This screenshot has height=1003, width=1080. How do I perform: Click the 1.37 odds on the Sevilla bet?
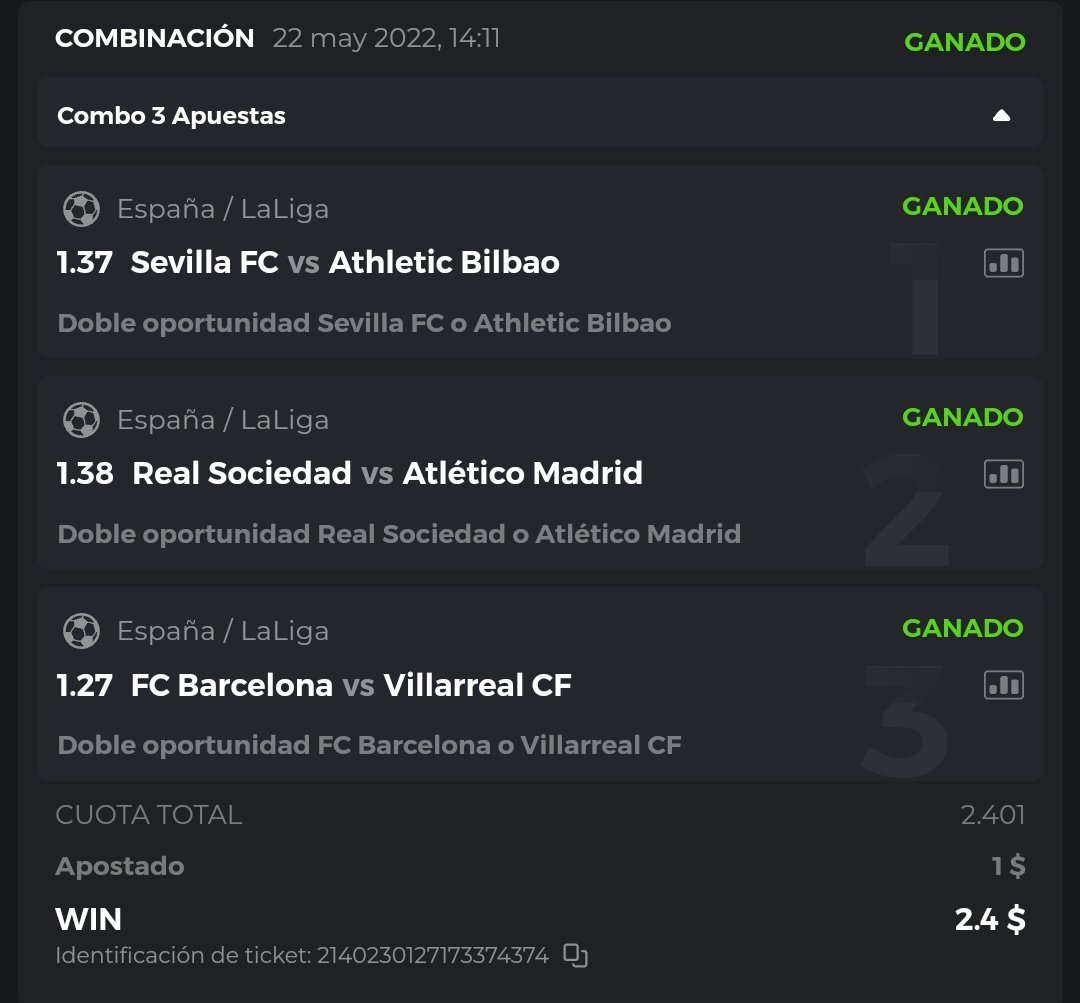(84, 263)
